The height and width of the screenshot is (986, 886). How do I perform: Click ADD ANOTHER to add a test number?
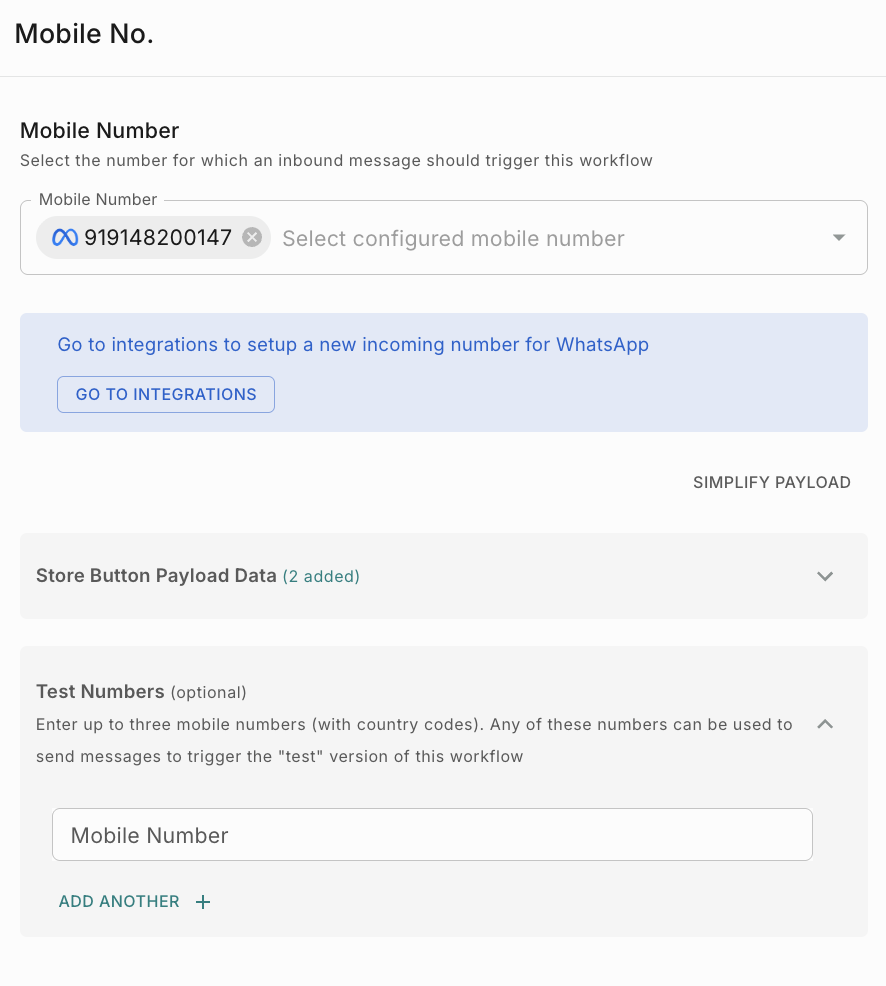click(x=119, y=901)
